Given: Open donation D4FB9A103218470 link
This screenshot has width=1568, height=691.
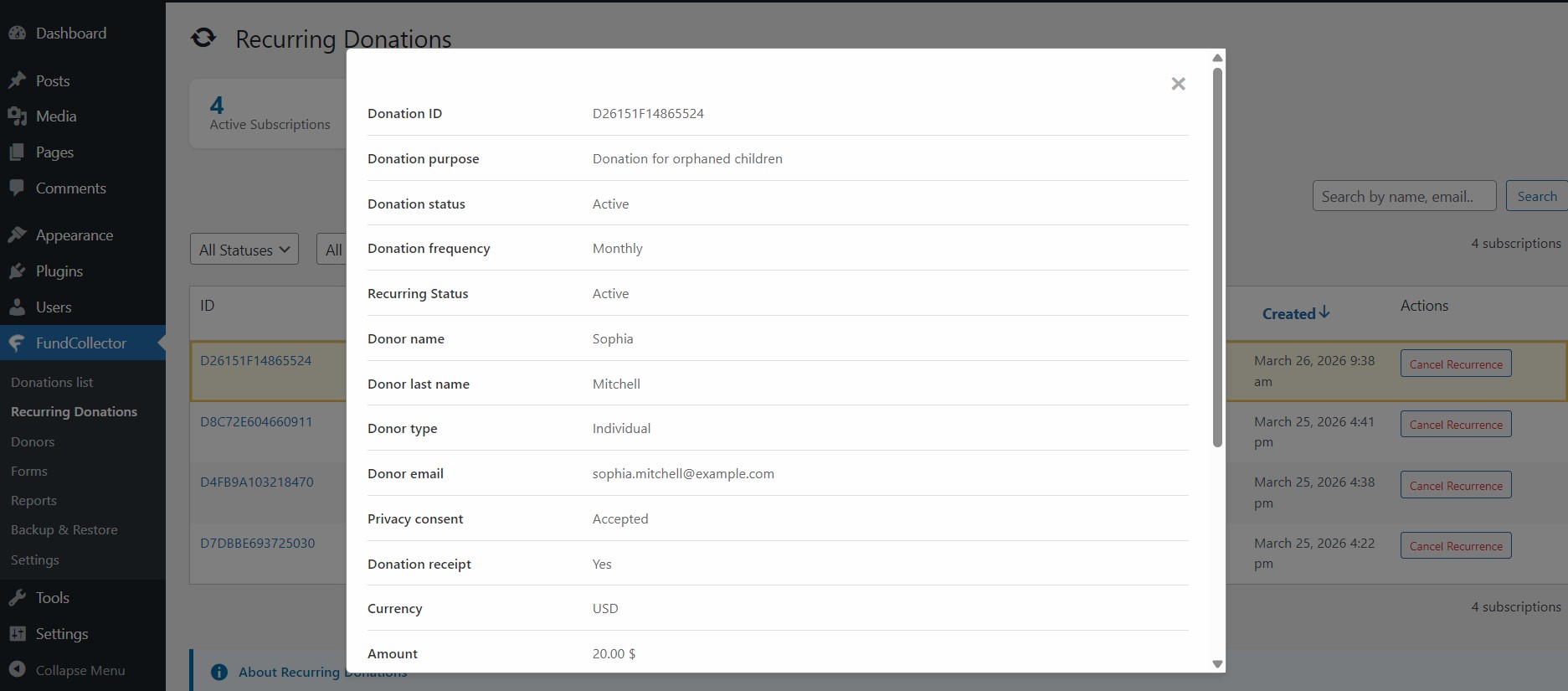Looking at the screenshot, I should tap(257, 482).
